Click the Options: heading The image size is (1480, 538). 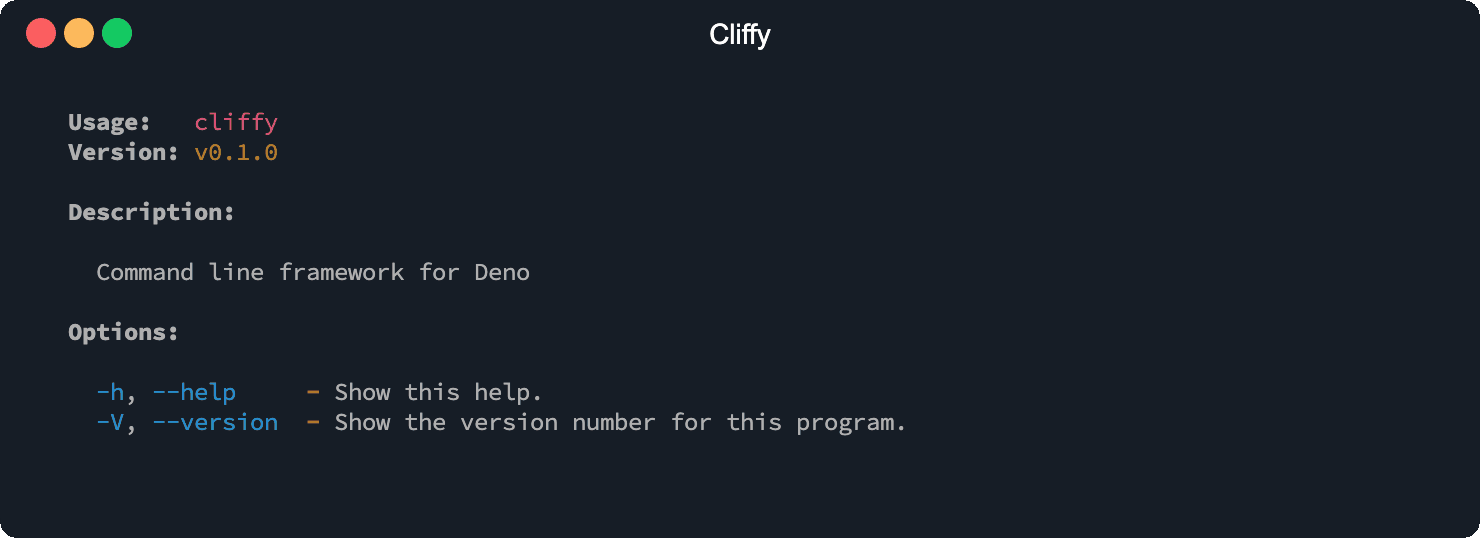(x=123, y=333)
